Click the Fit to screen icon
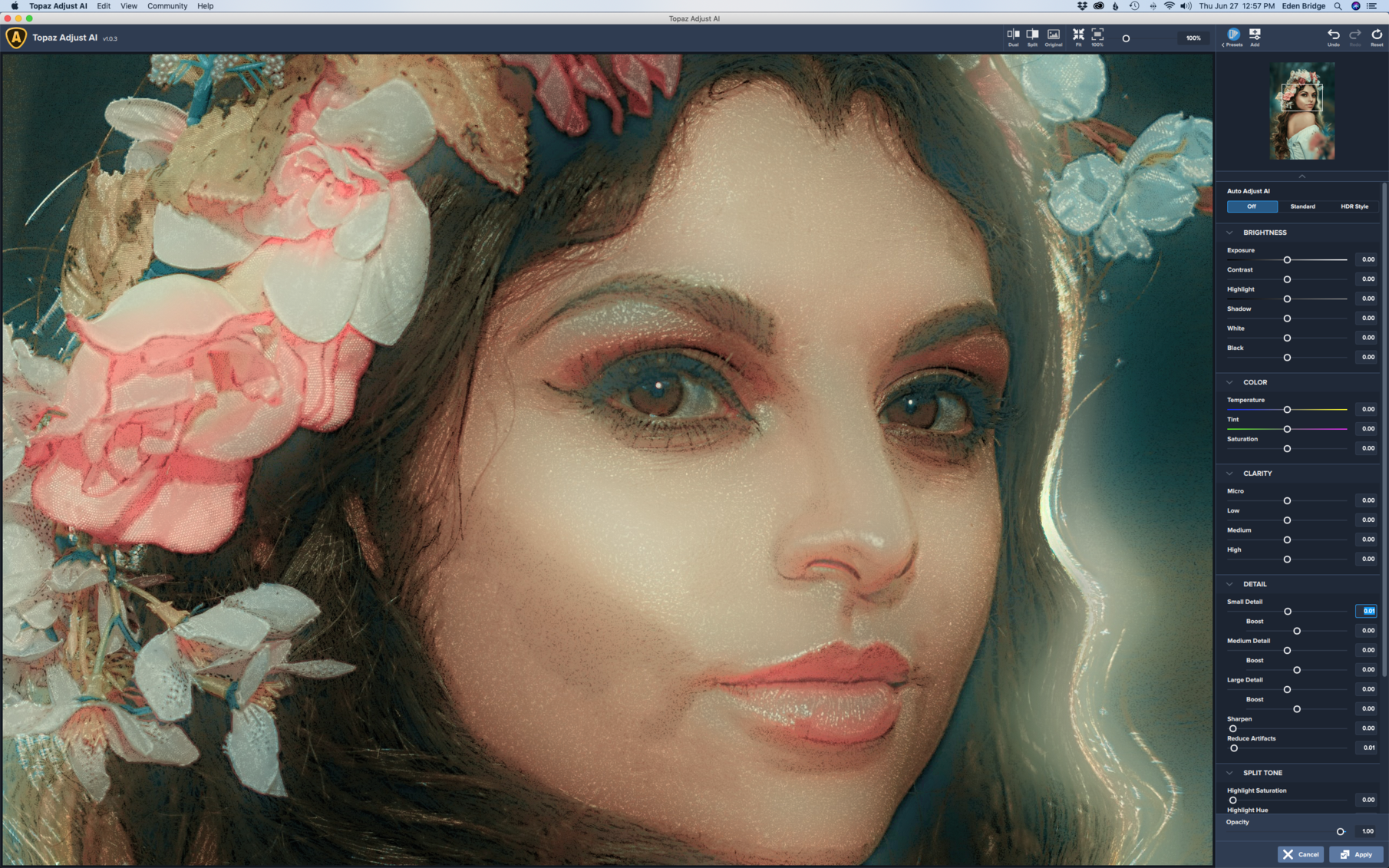Screen dimensions: 1389x868 [x=1078, y=36]
